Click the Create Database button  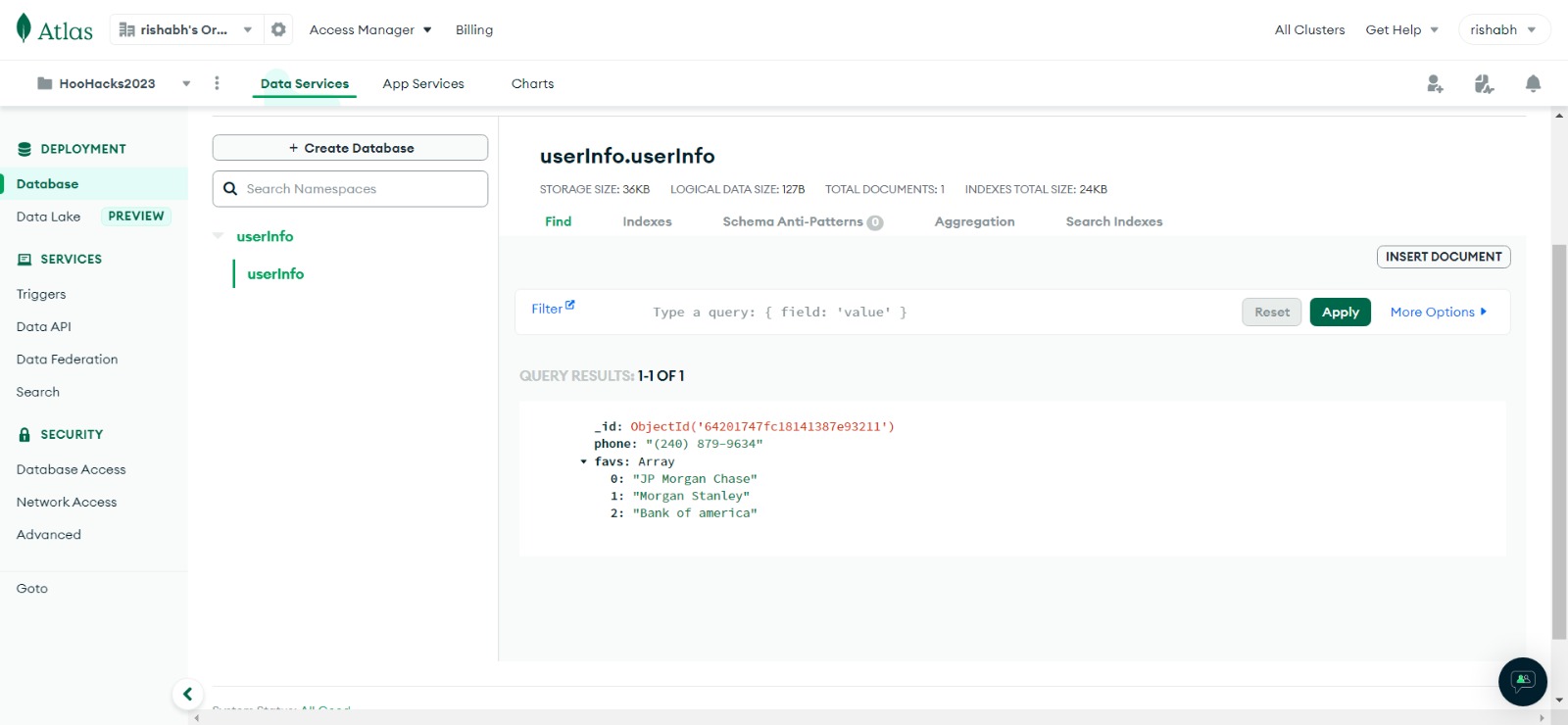(x=350, y=148)
